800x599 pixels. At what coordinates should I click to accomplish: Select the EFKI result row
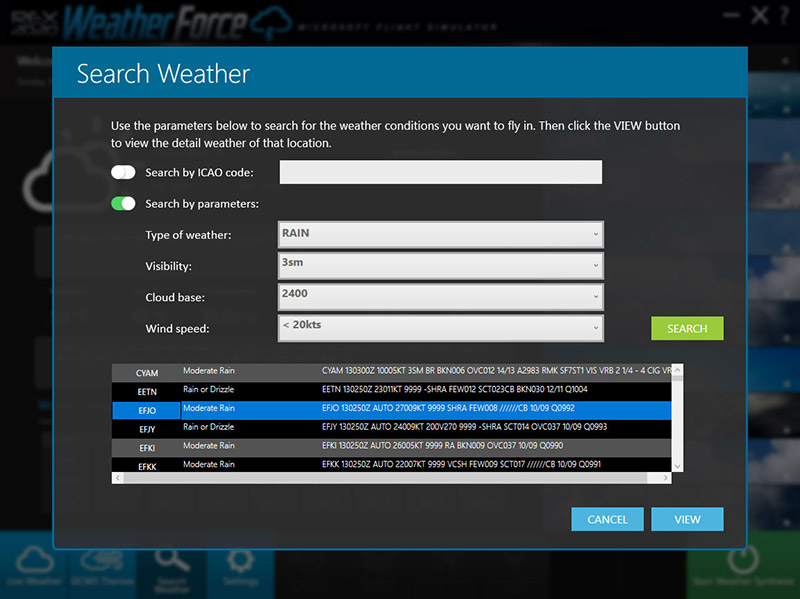391,447
